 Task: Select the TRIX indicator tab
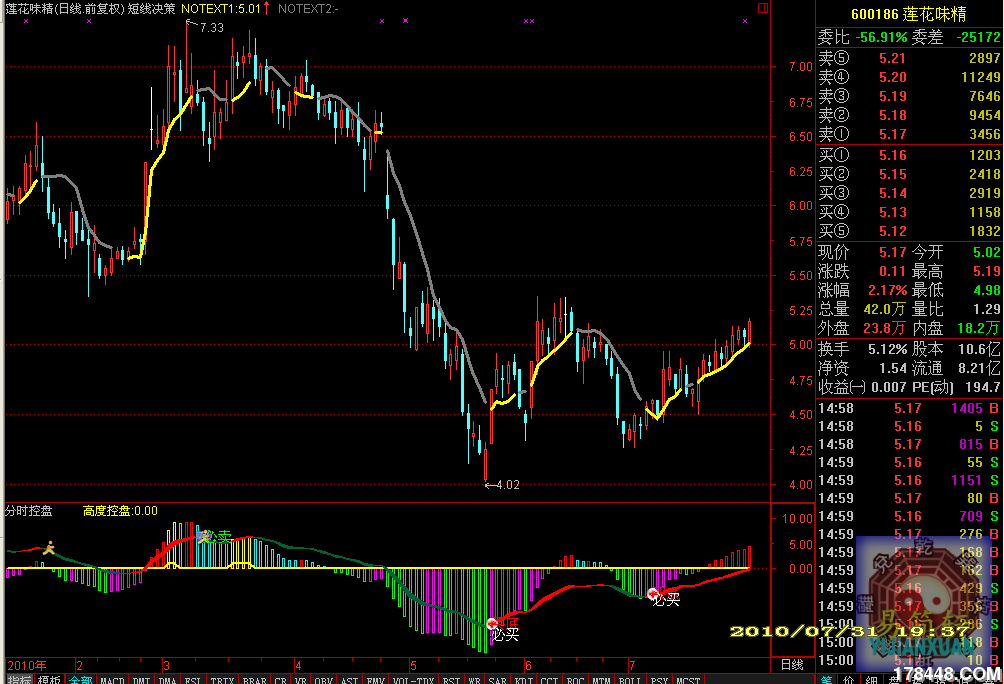(222, 678)
